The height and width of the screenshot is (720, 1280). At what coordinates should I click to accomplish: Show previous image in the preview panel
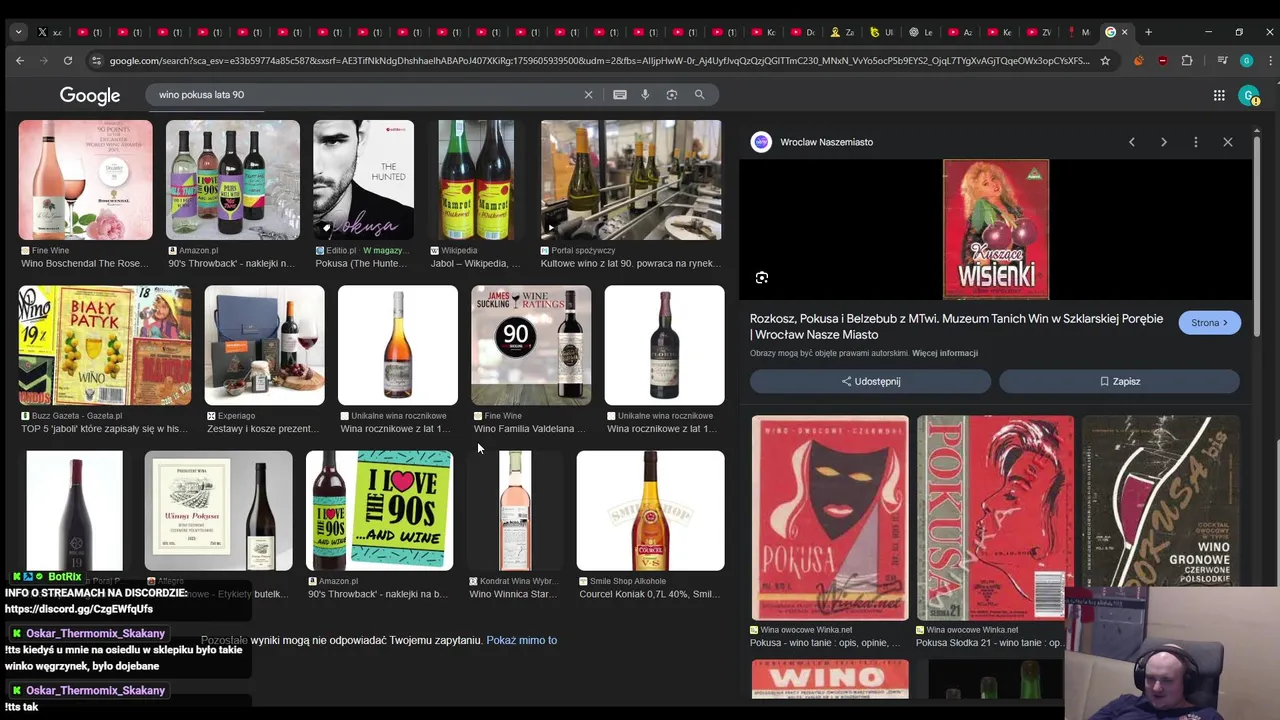pyautogui.click(x=1132, y=142)
